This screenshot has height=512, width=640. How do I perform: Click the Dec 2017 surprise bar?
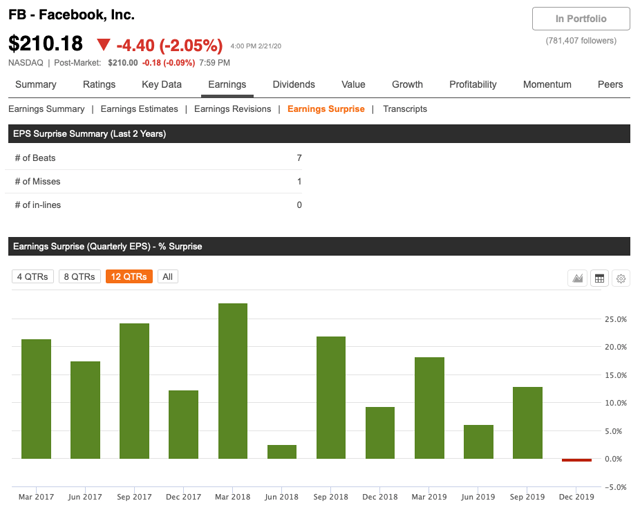click(184, 424)
